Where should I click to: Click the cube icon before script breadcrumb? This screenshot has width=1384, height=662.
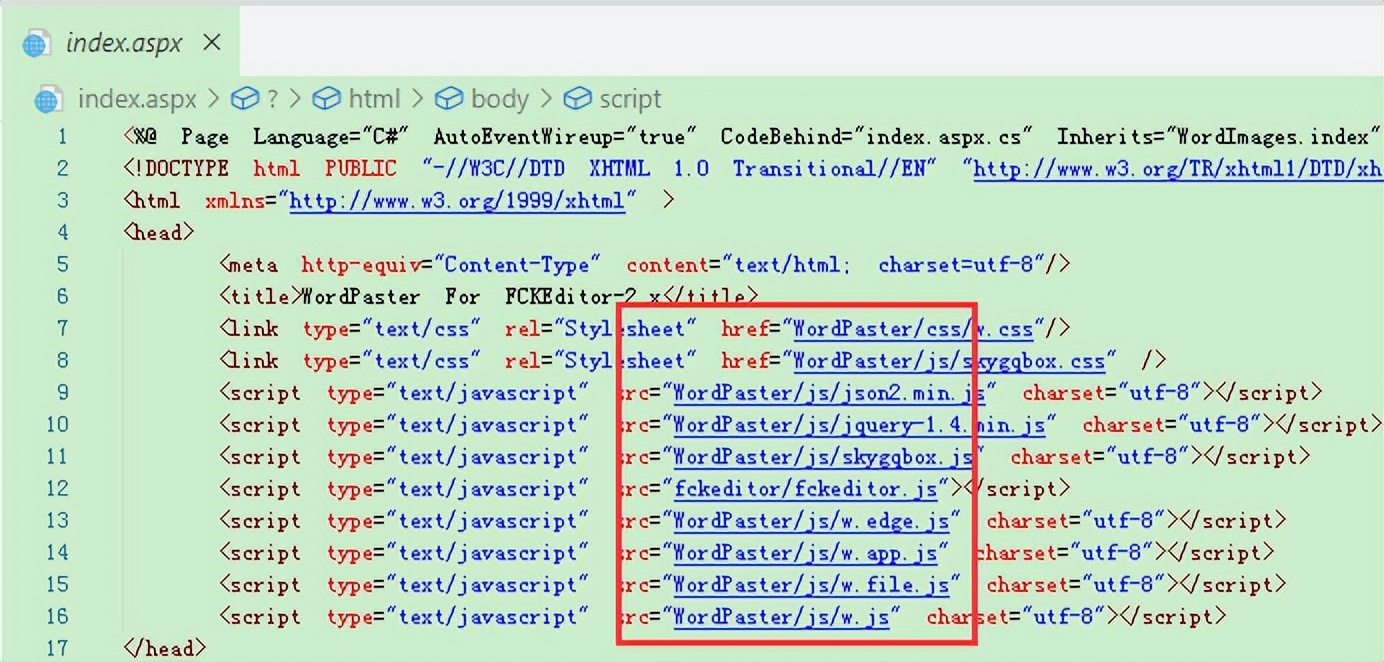[x=577, y=99]
